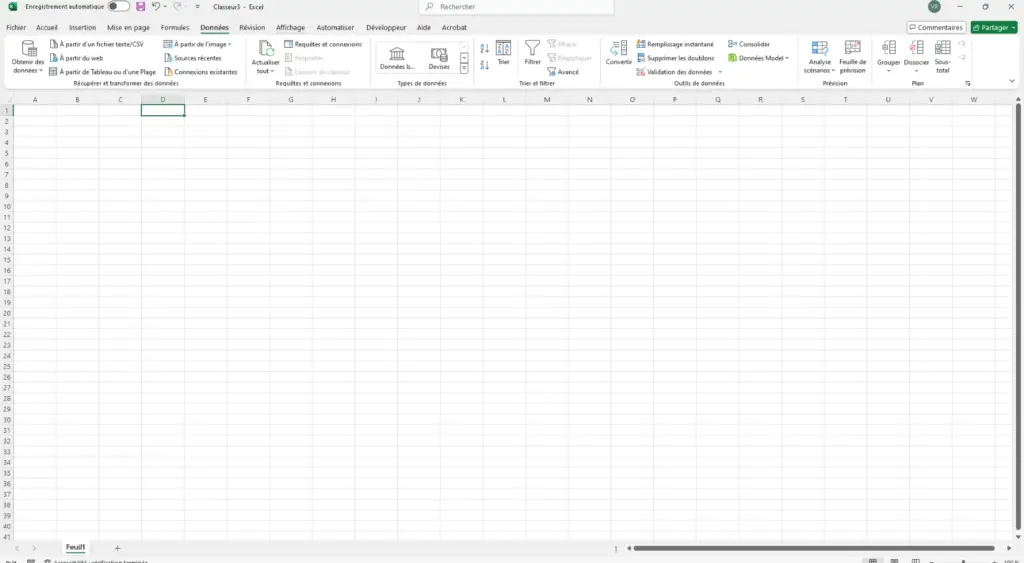The width and height of the screenshot is (1024, 563).
Task: Open the Automatiser tab
Action: tap(335, 27)
